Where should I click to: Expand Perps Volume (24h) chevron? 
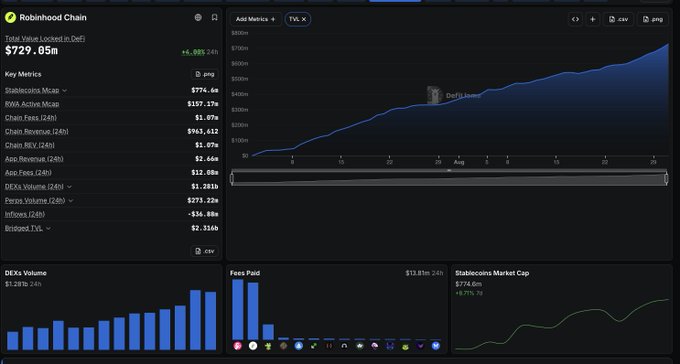[x=71, y=201]
